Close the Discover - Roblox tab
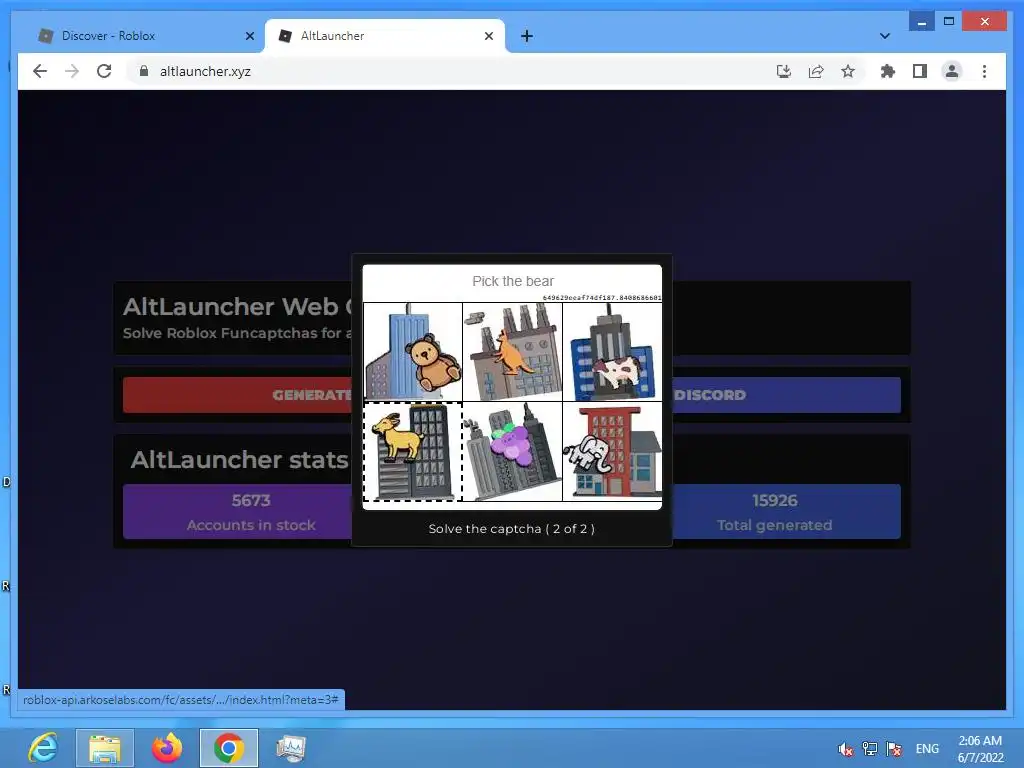The height and width of the screenshot is (768, 1024). pyautogui.click(x=249, y=36)
